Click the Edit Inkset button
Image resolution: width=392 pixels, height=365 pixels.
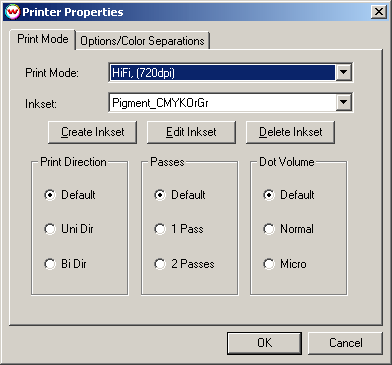pos(191,132)
